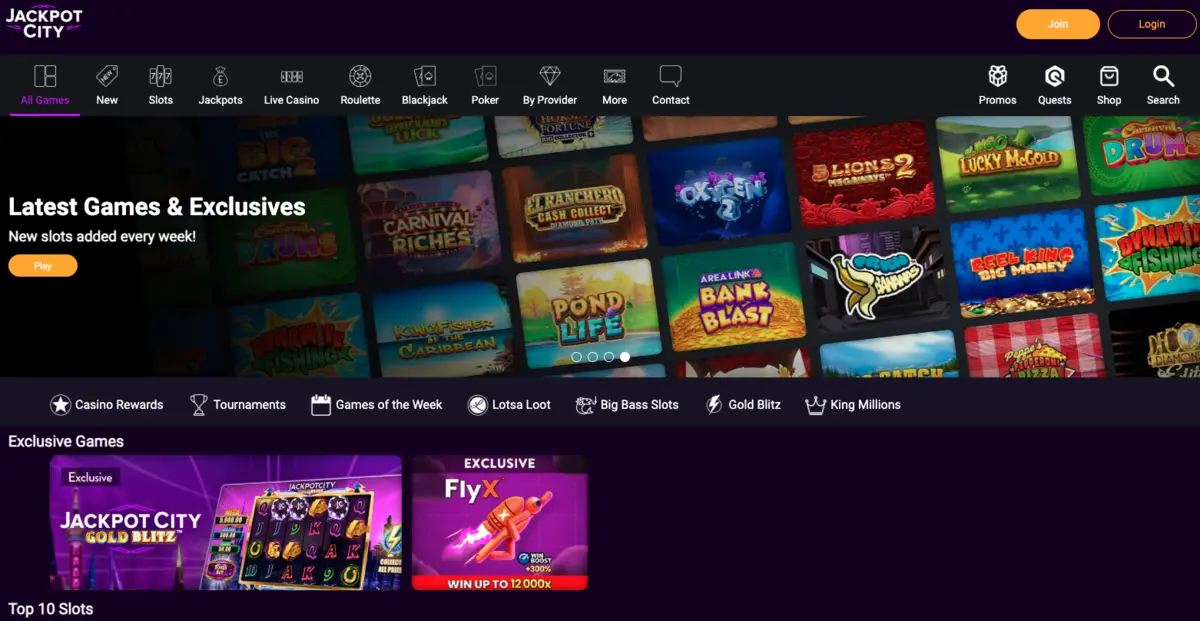
Task: Click the Top 10 Slots heading
Action: pyautogui.click(x=51, y=609)
